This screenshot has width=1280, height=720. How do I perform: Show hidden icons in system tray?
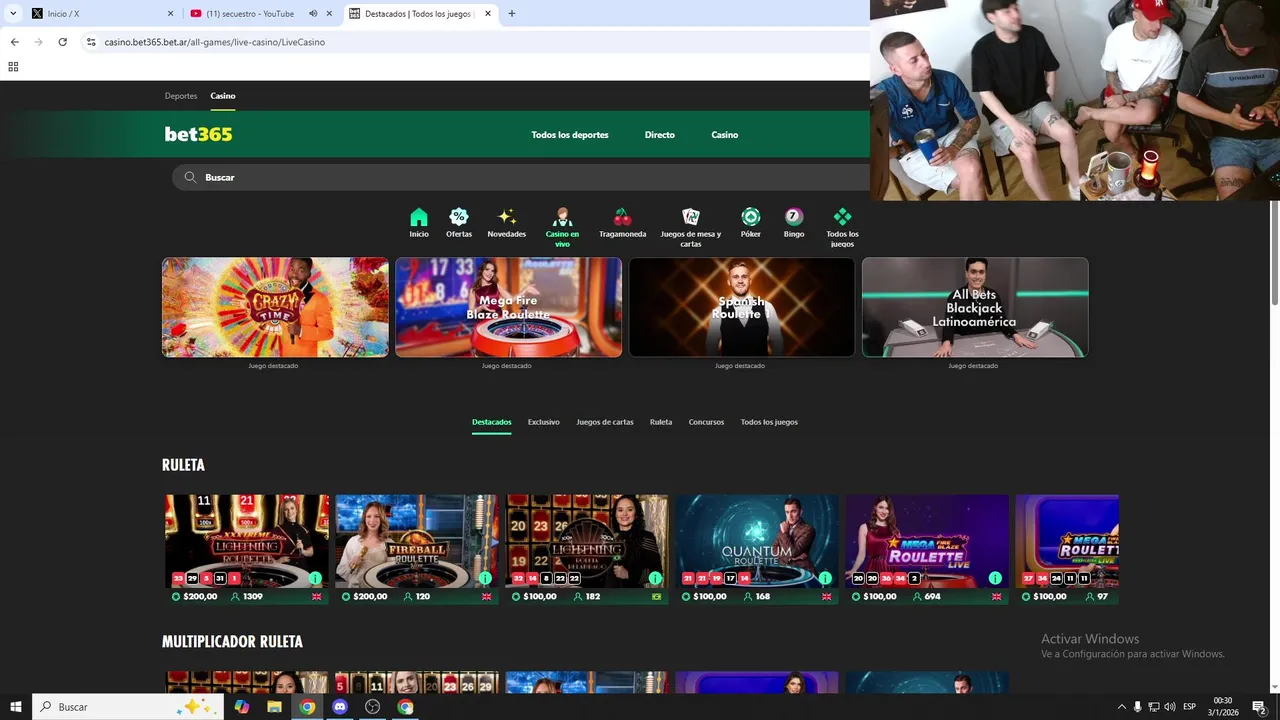1121,707
